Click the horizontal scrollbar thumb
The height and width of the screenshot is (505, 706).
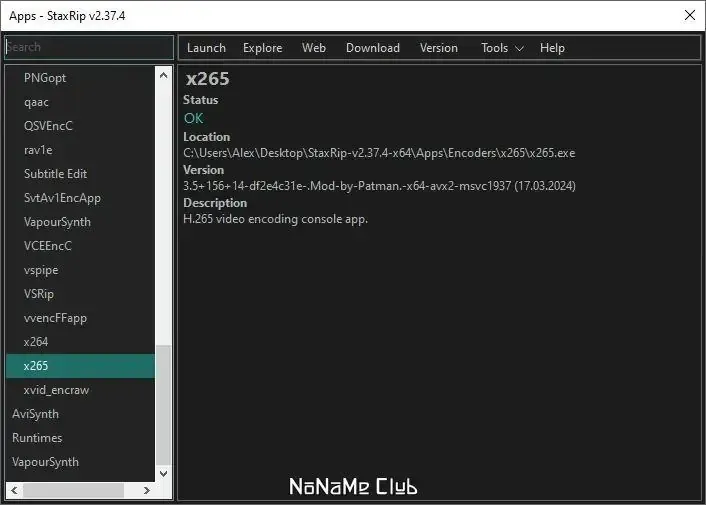pyautogui.click(x=73, y=490)
